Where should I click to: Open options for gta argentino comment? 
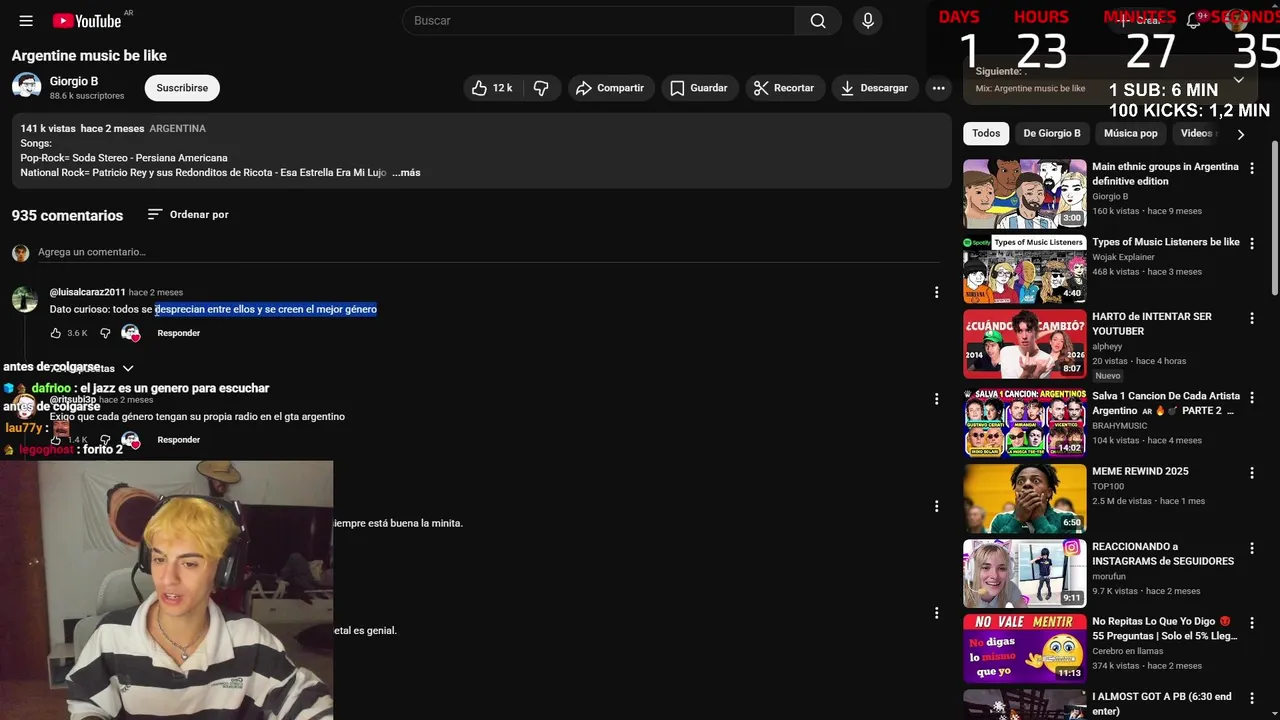(936, 399)
